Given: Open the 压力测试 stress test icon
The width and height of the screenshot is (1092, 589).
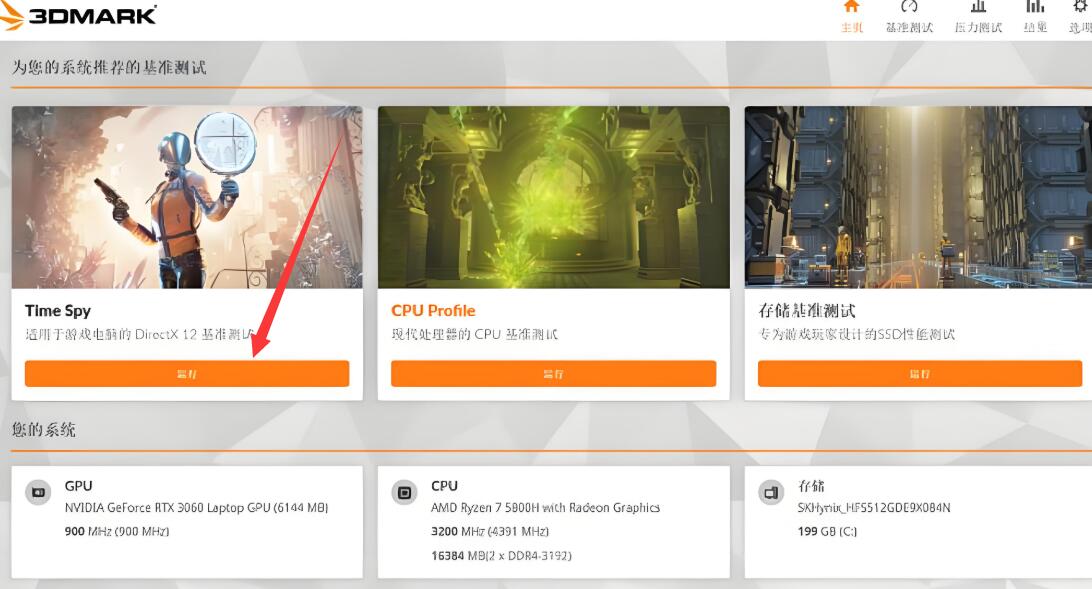Looking at the screenshot, I should point(978,7).
